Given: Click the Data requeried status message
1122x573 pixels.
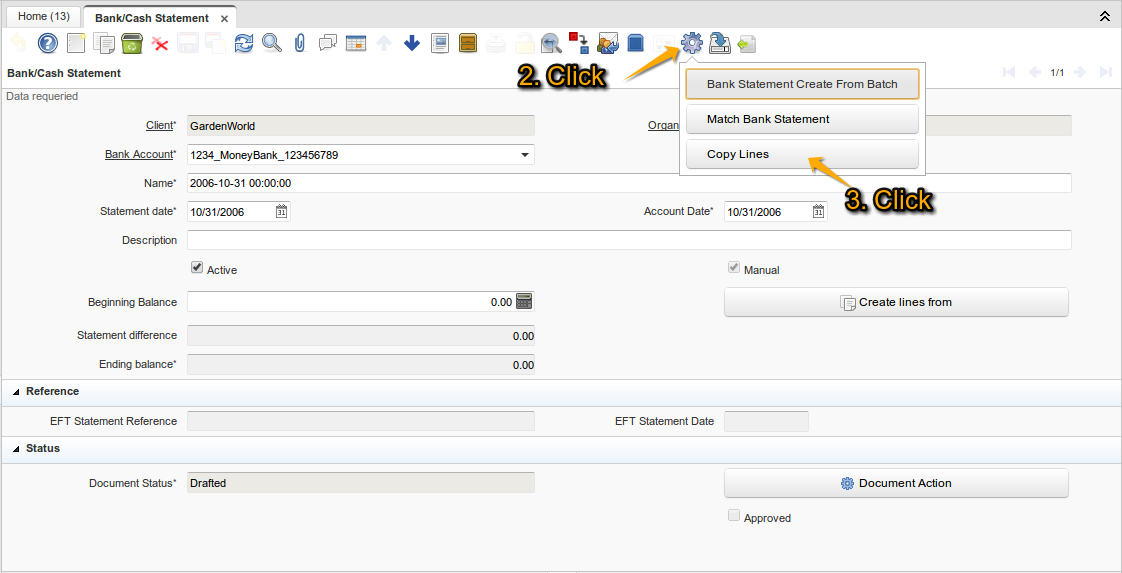Looking at the screenshot, I should 42,96.
